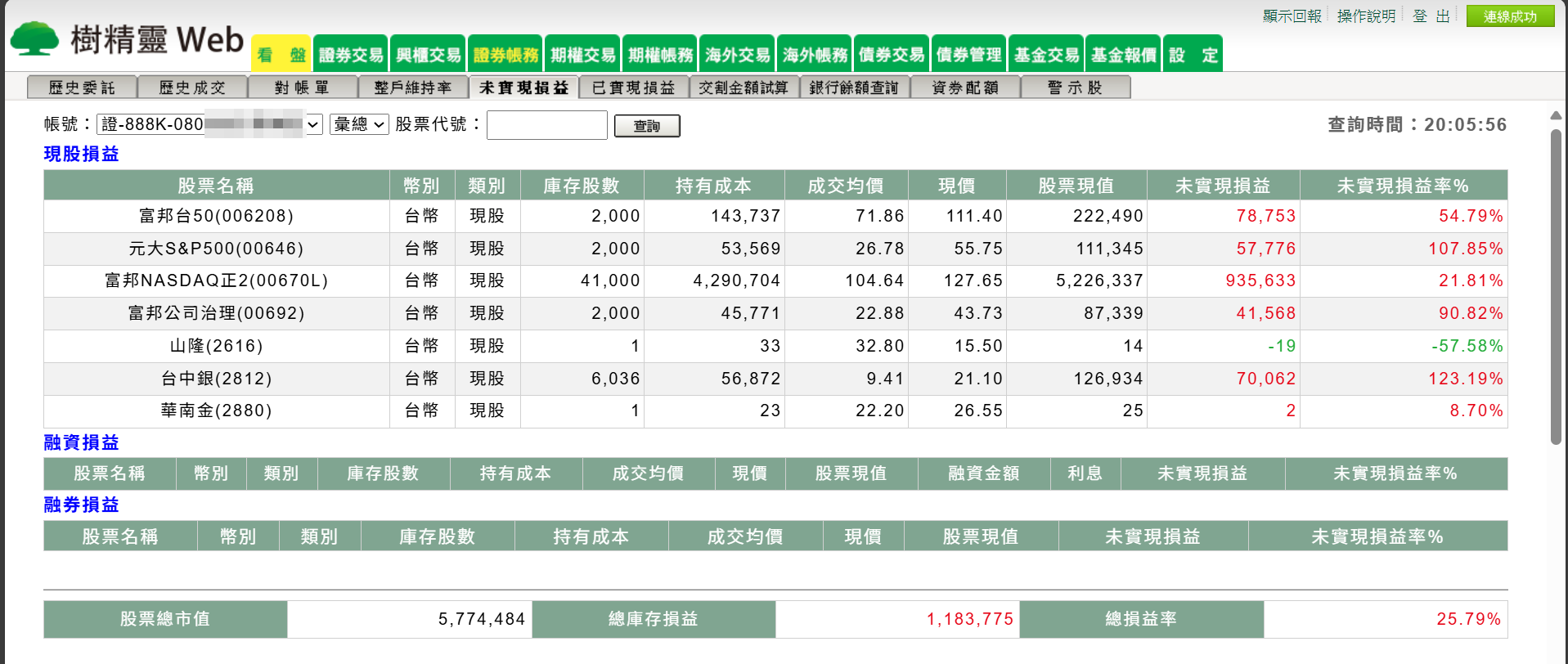This screenshot has width=1568, height=664.
Task: Click 富邦台50(006208) stock name
Action: 216,216
